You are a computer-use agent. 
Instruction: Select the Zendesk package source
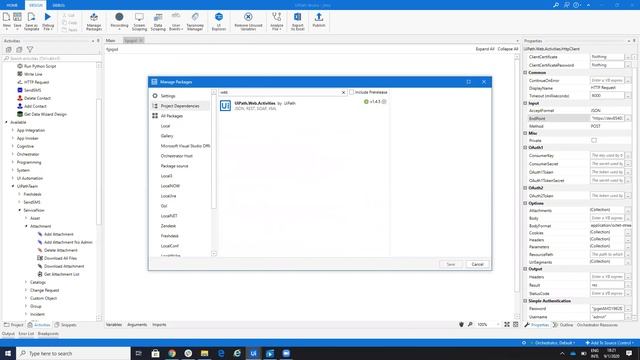[x=169, y=226]
